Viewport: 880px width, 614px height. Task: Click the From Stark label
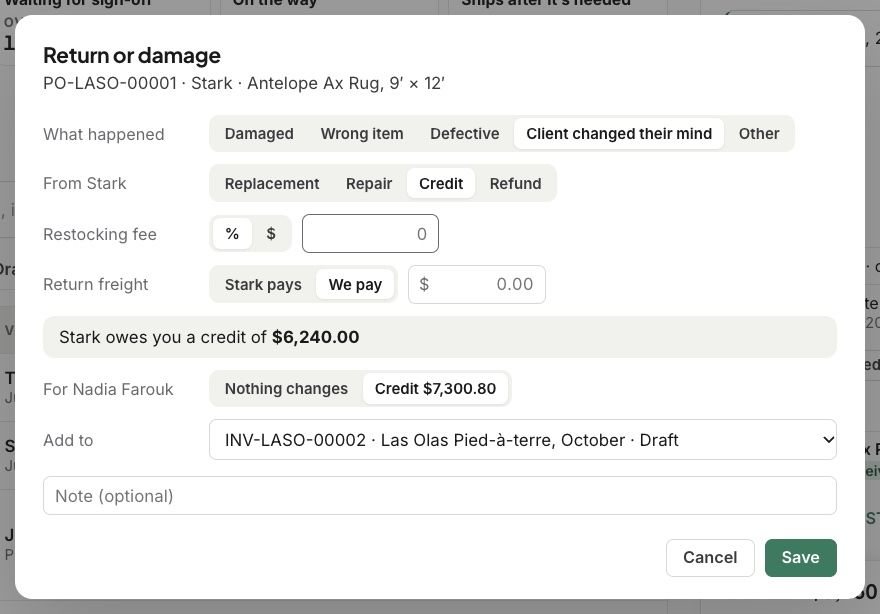85,184
